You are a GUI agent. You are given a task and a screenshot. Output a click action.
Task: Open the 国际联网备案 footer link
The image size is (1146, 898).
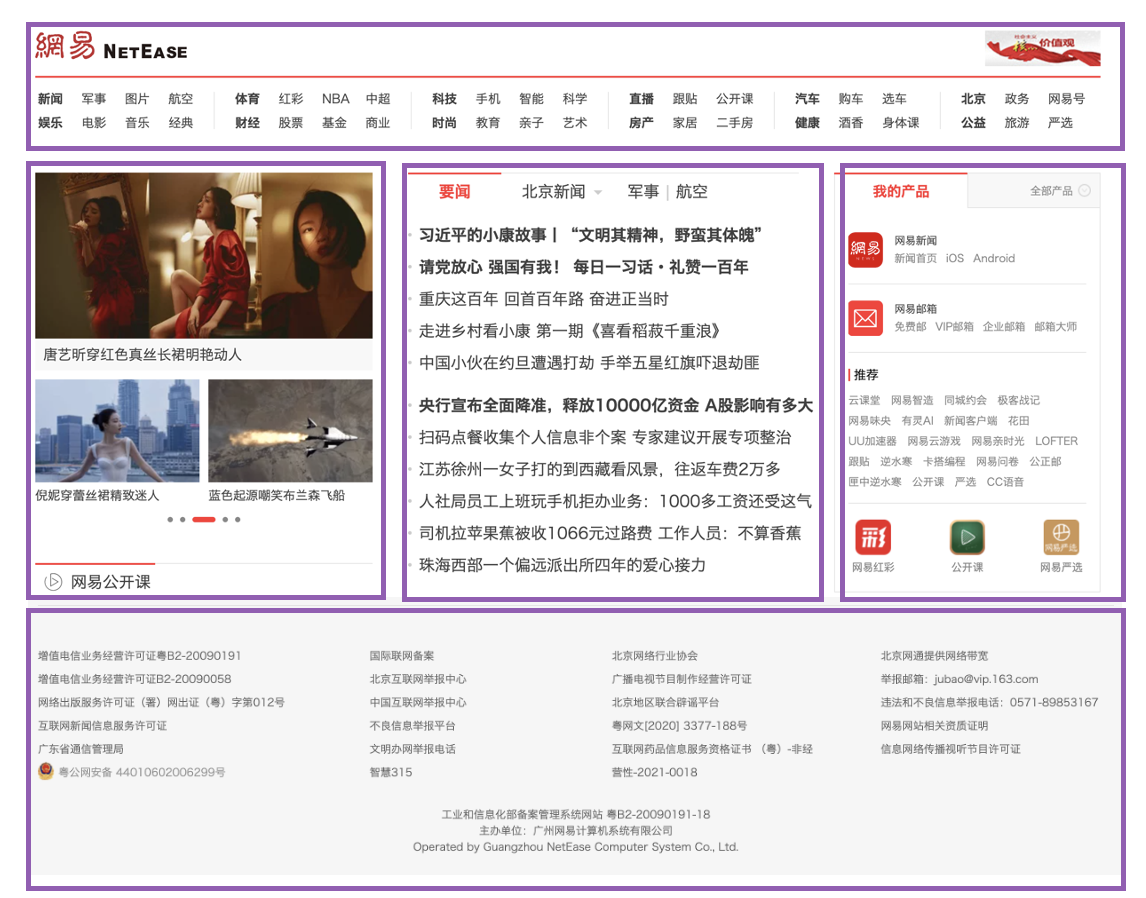pyautogui.click(x=402, y=656)
